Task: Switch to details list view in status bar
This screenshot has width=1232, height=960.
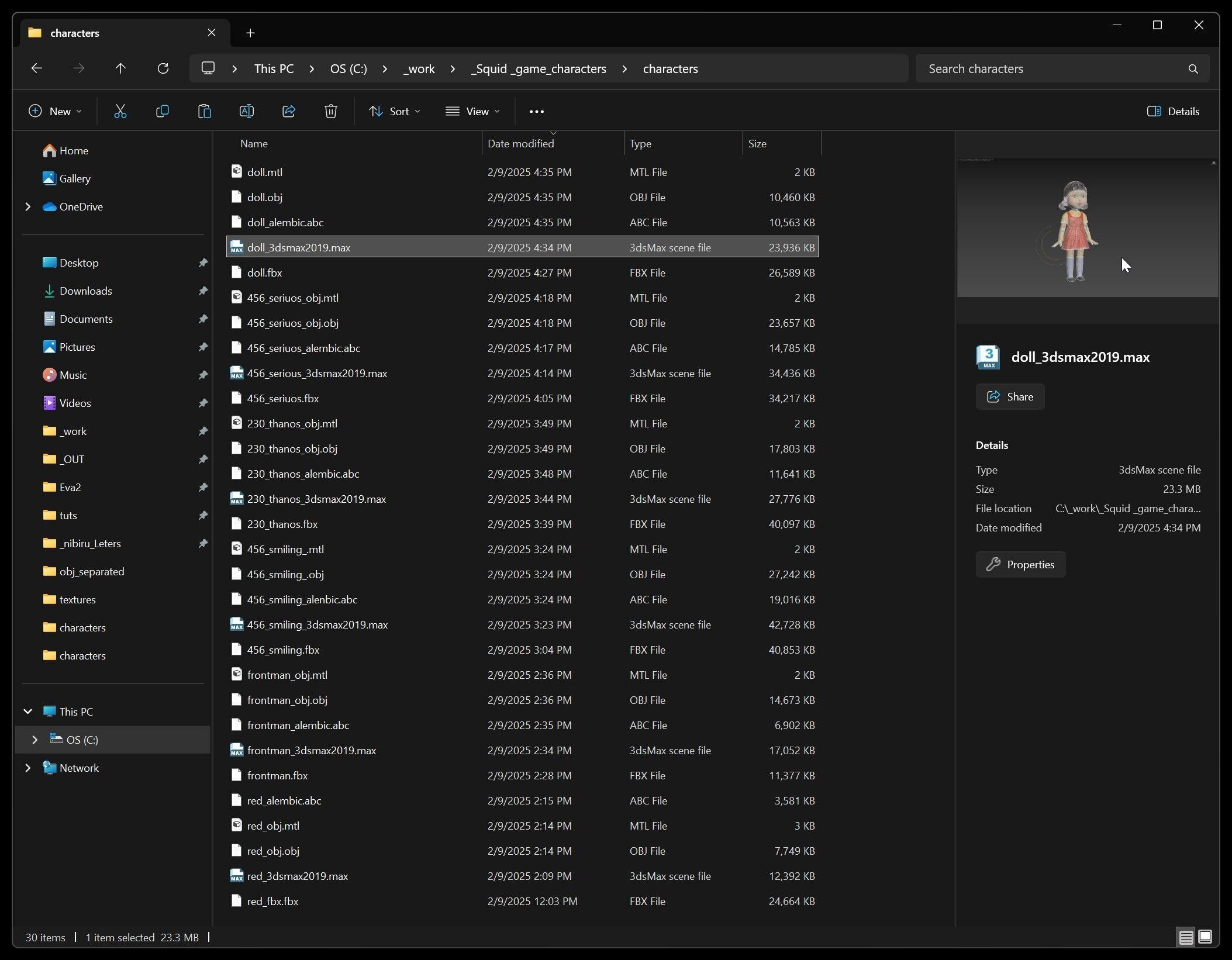Action: click(1186, 937)
